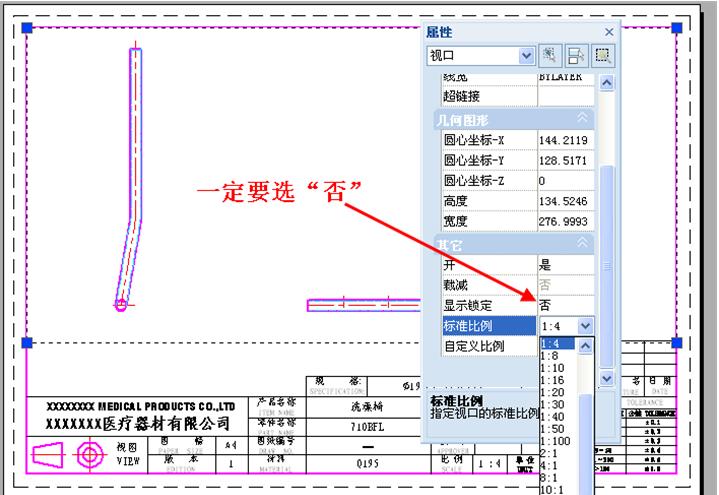Click the concentric-circles projection symbol

[89, 455]
